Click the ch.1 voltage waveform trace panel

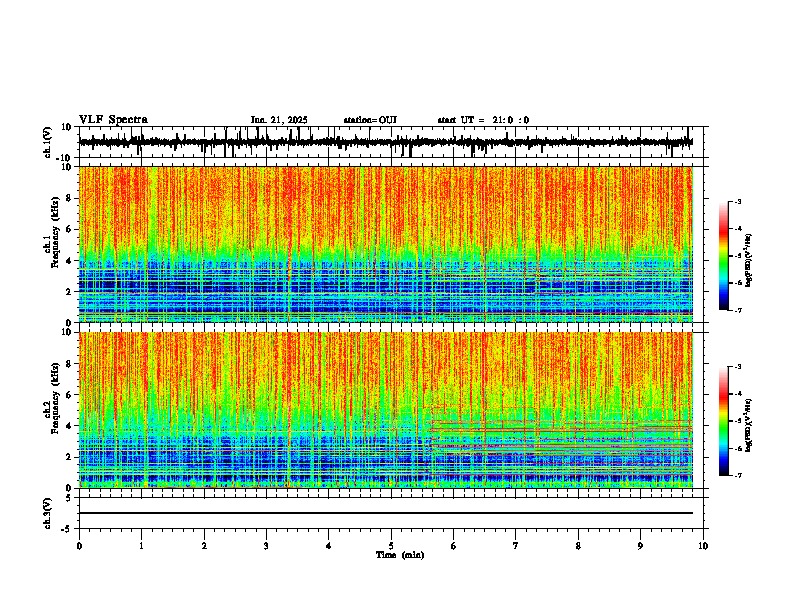[x=391, y=142]
